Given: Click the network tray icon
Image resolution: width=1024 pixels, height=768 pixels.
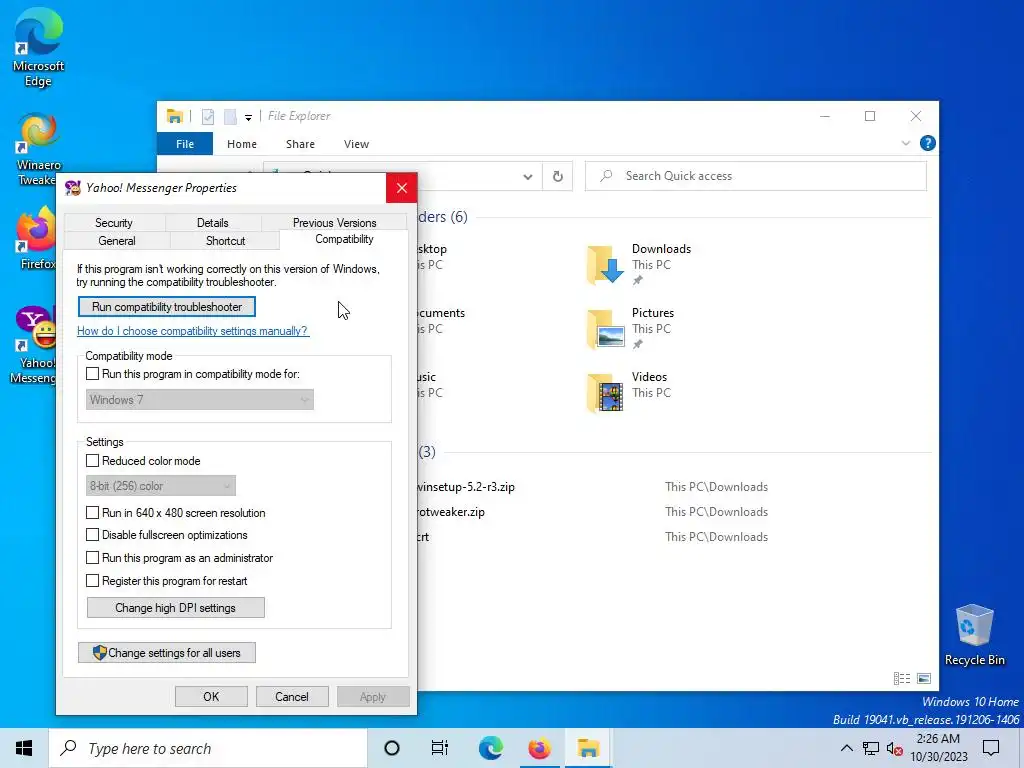Looking at the screenshot, I should pos(871,748).
